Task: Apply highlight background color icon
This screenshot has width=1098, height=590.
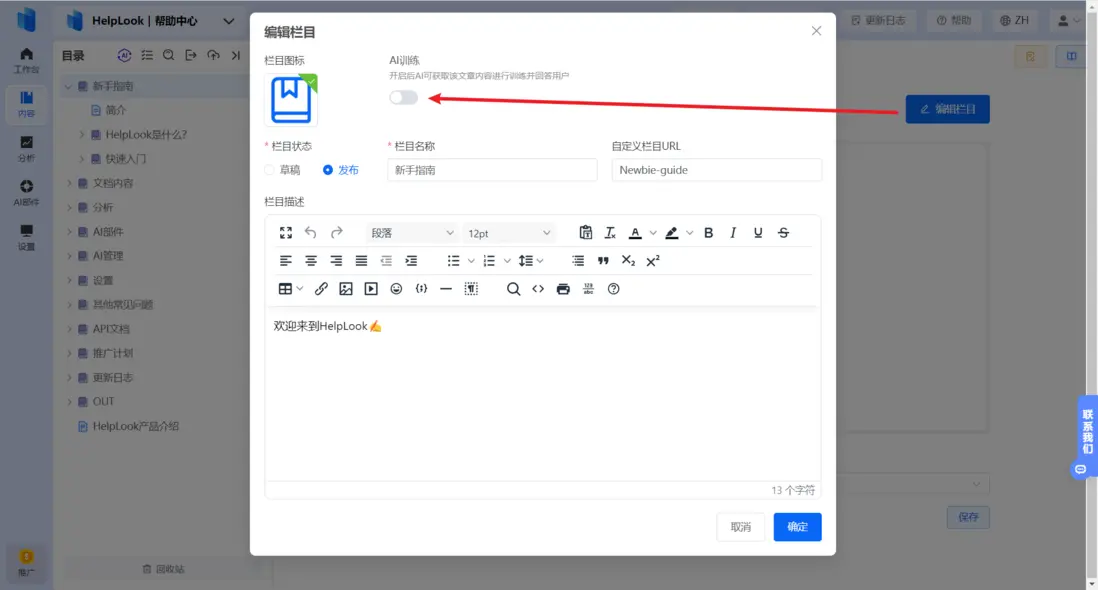Action: pos(672,233)
